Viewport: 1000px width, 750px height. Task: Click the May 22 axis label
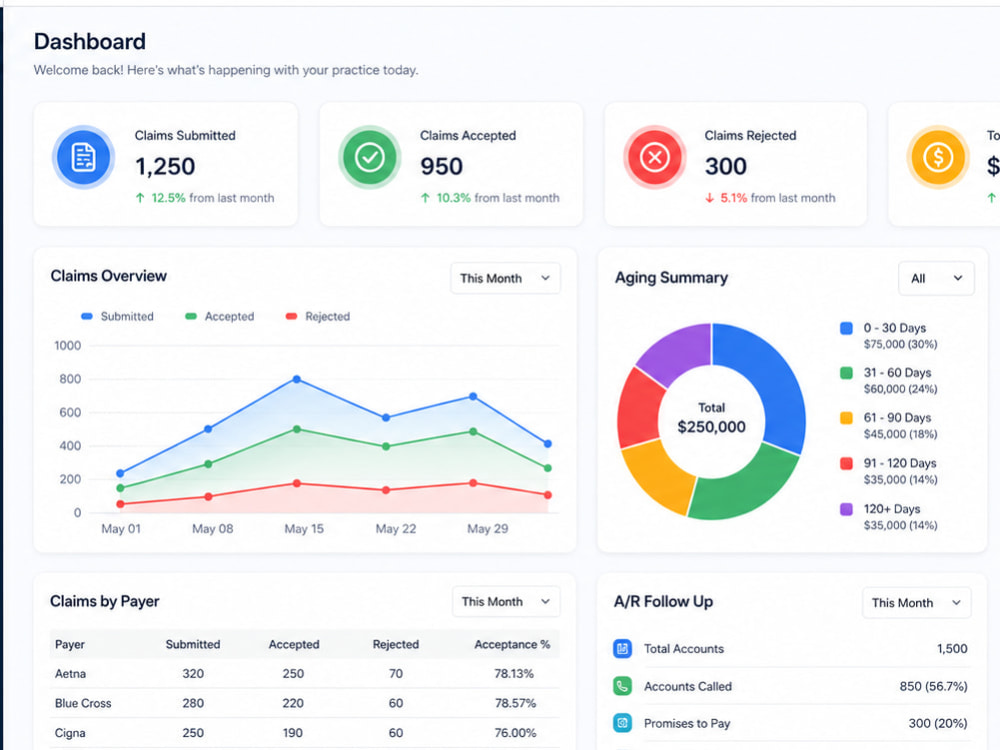pos(395,529)
